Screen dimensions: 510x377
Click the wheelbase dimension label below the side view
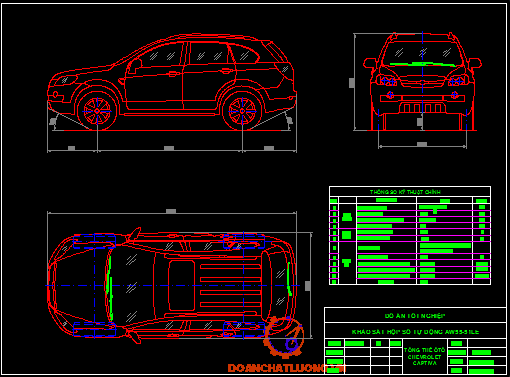pos(169,148)
